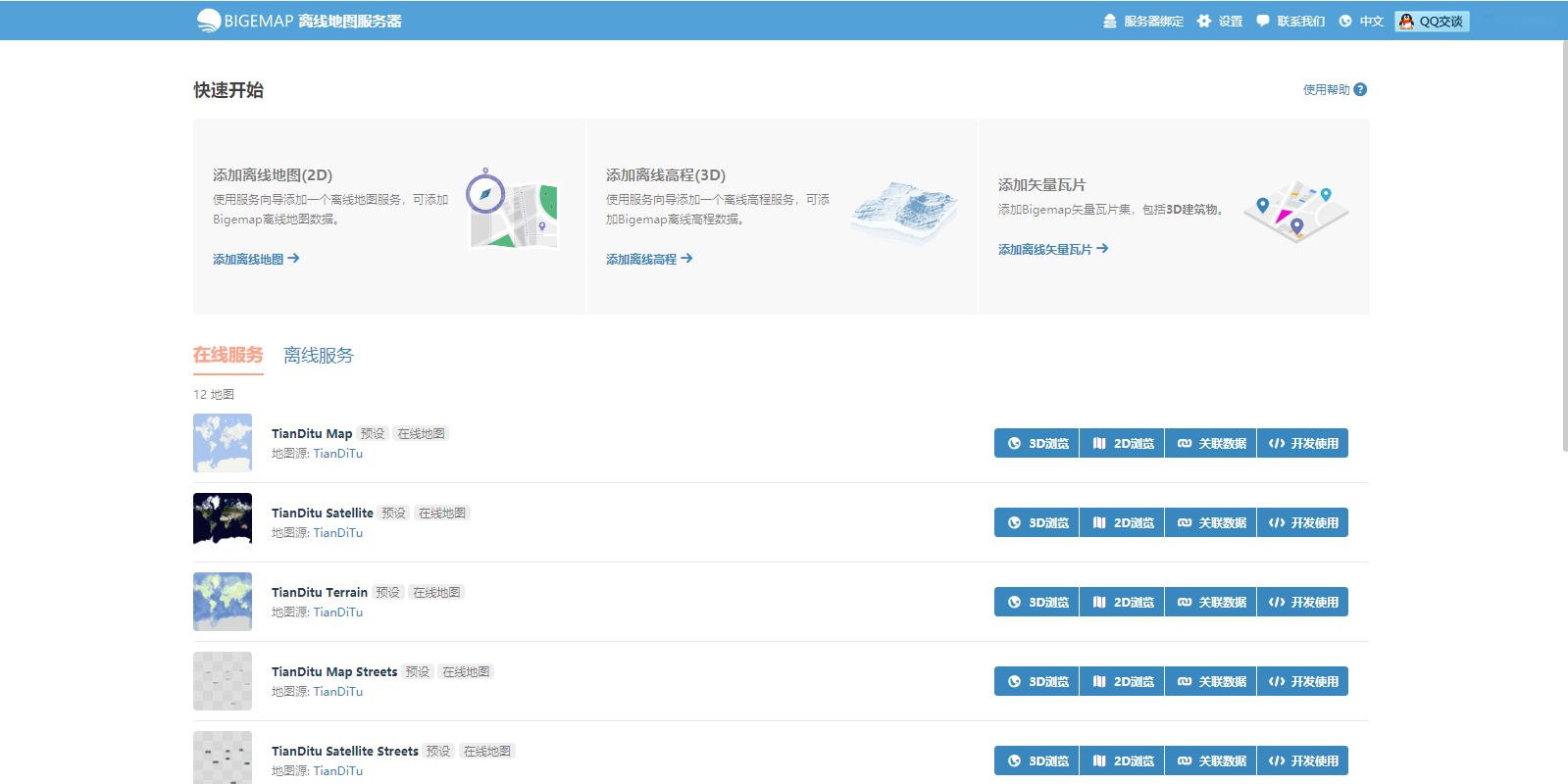Click the contact us (联系我们) chat icon
This screenshot has width=1568, height=784.
click(x=1263, y=21)
